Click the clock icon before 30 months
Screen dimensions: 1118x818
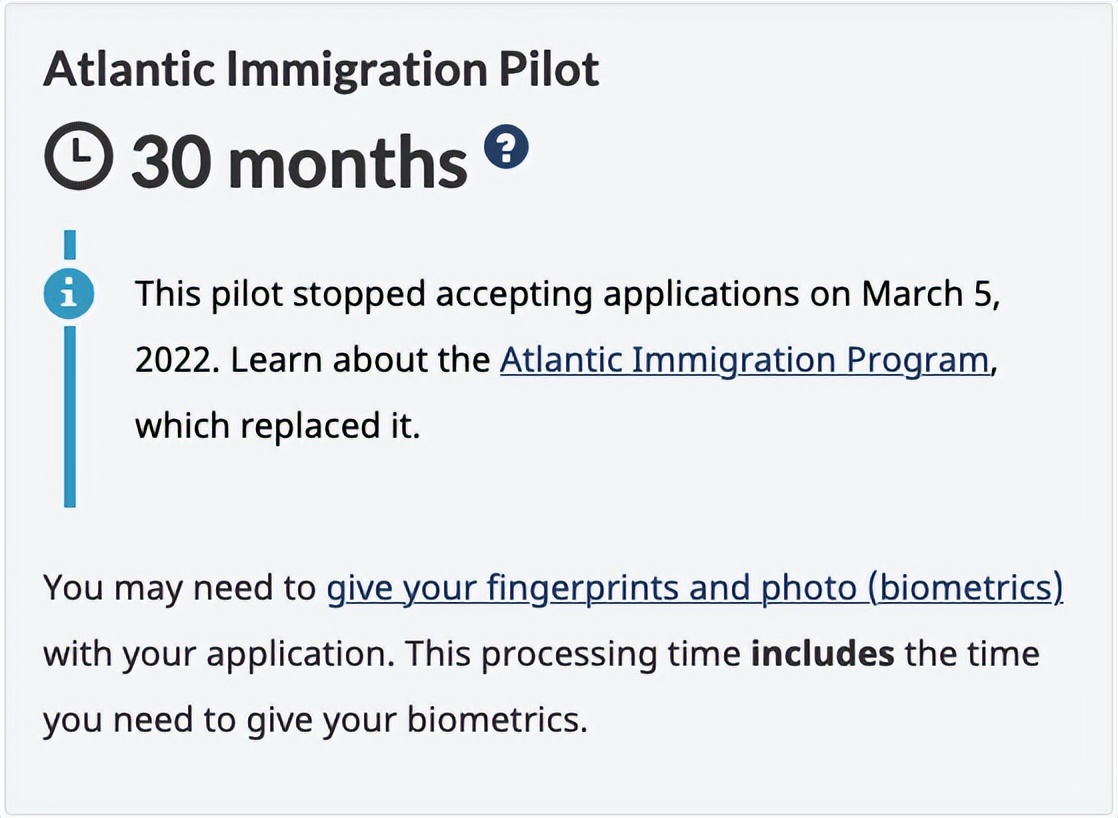(78, 156)
